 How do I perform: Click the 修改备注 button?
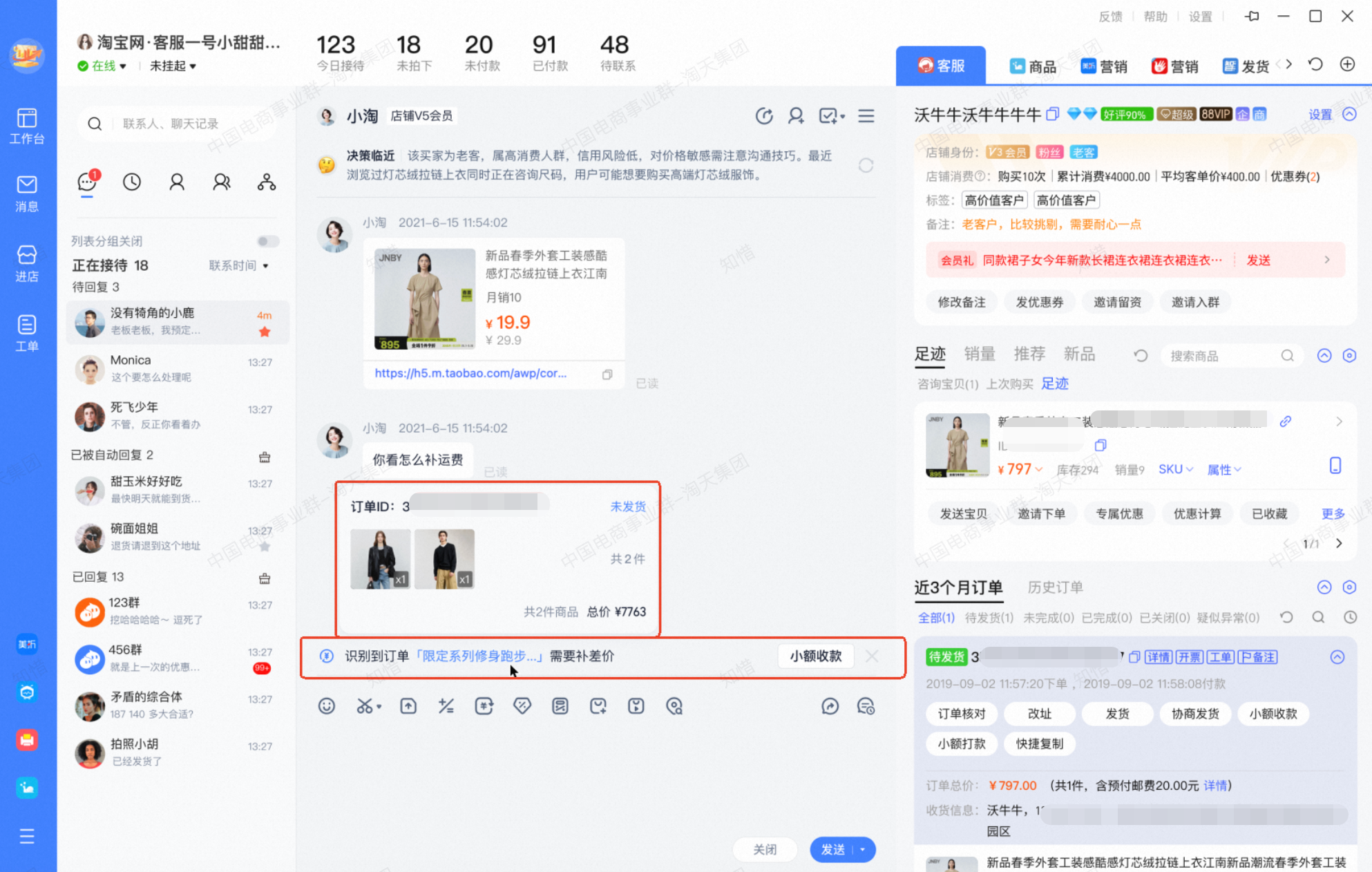coord(962,302)
